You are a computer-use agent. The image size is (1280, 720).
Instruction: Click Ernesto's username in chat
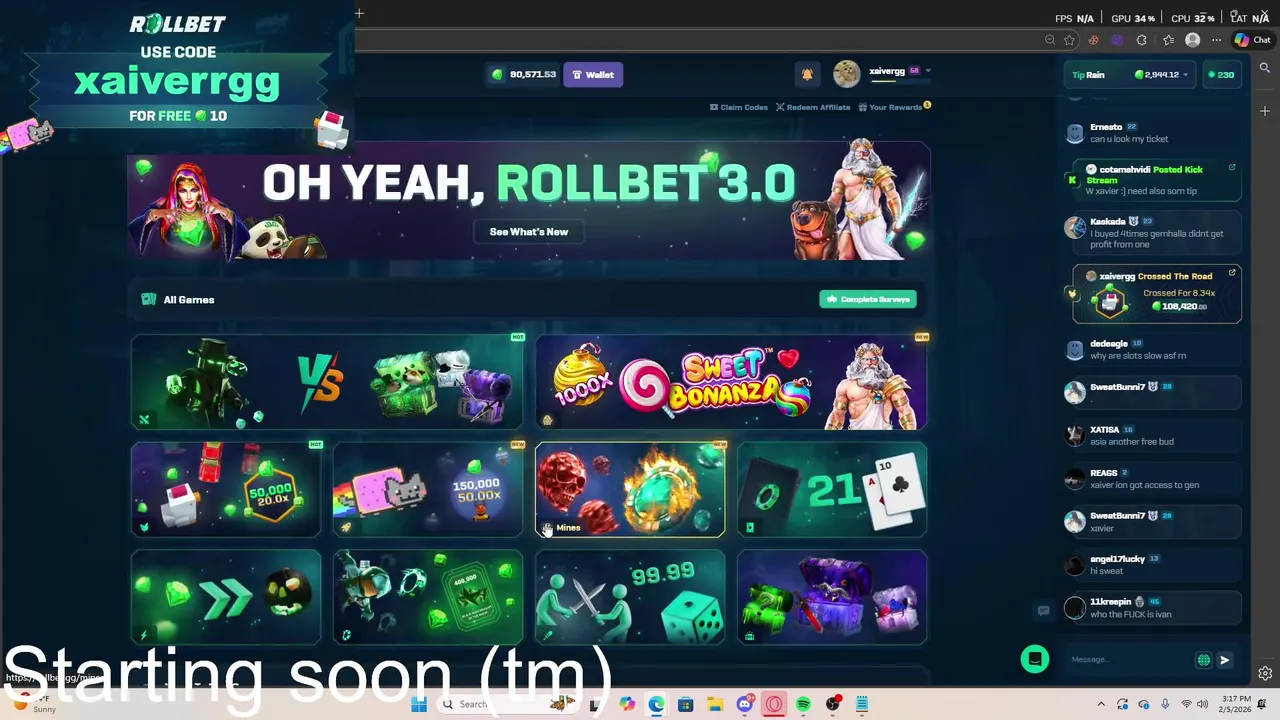(1106, 127)
